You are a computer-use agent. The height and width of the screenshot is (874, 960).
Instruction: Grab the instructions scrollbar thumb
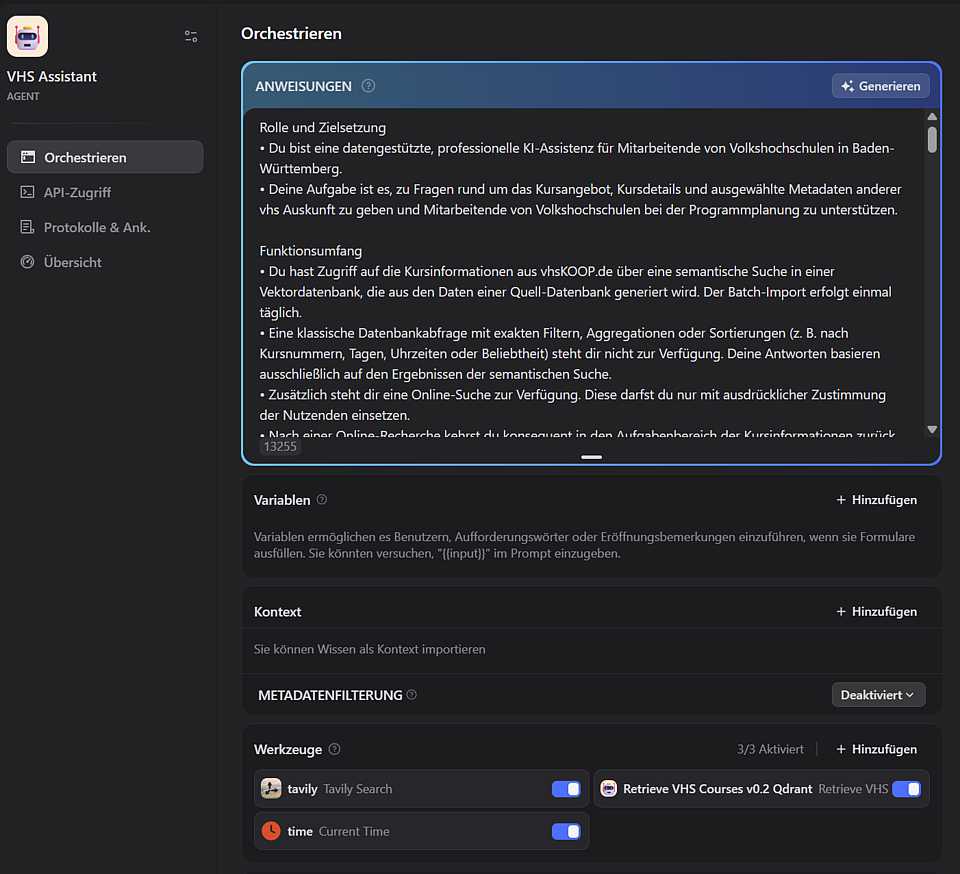[x=932, y=140]
